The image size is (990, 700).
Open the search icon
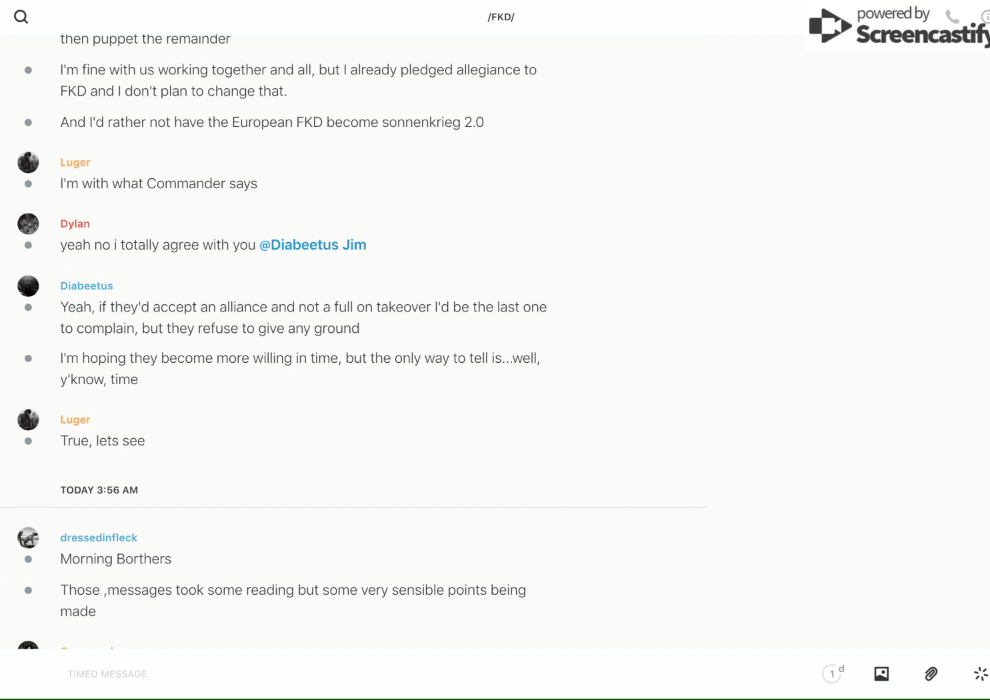tap(21, 17)
